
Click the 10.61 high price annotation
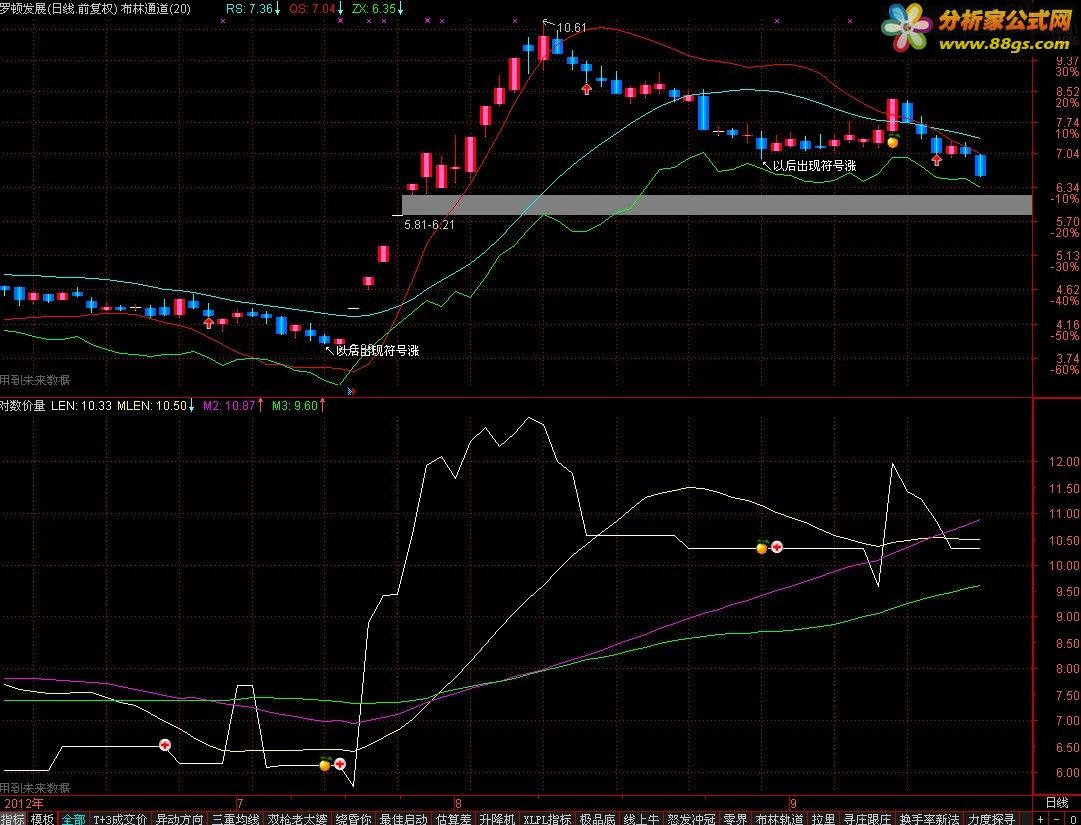(572, 28)
